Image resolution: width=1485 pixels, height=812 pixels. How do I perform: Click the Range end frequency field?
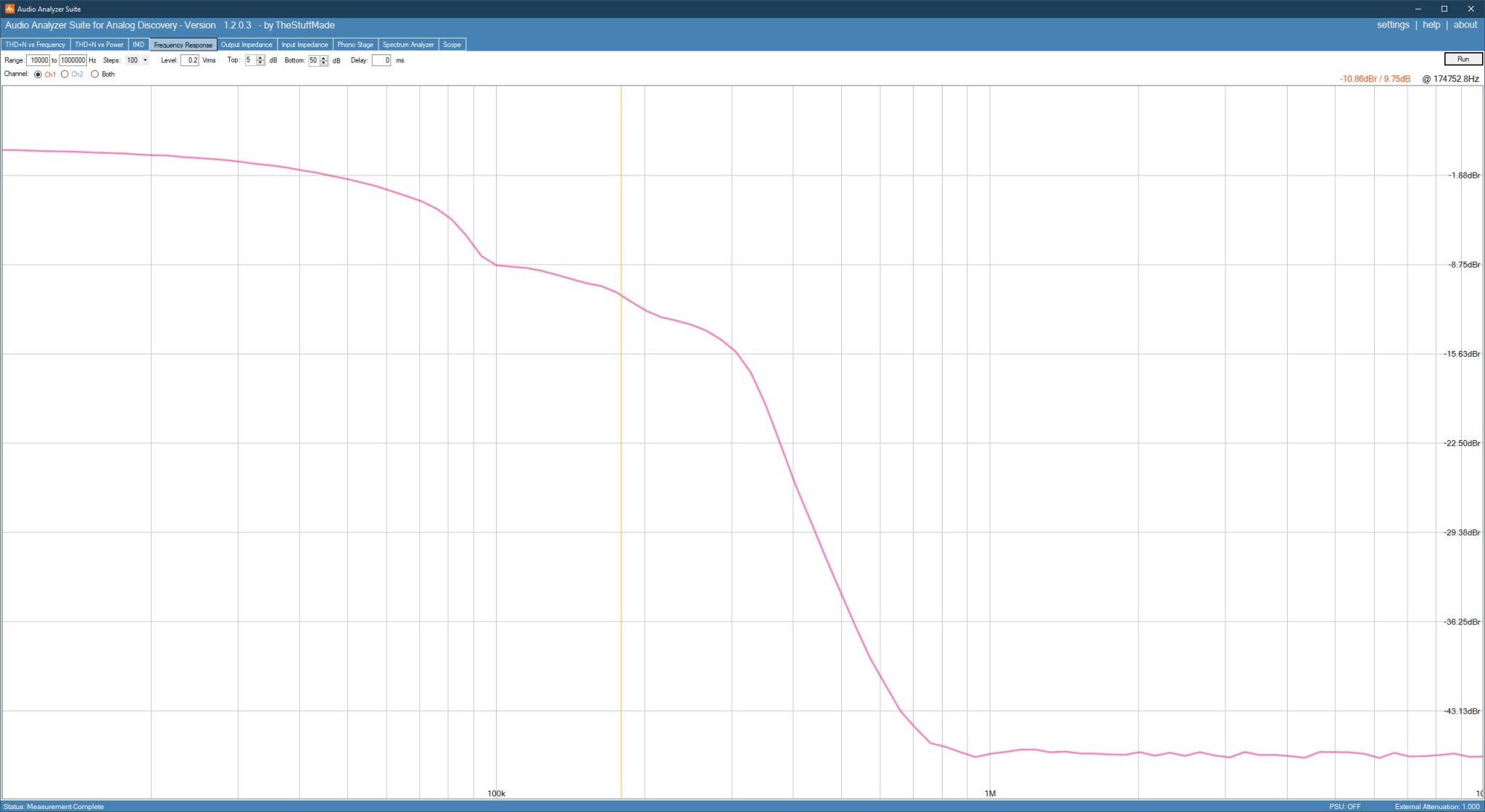coord(73,60)
